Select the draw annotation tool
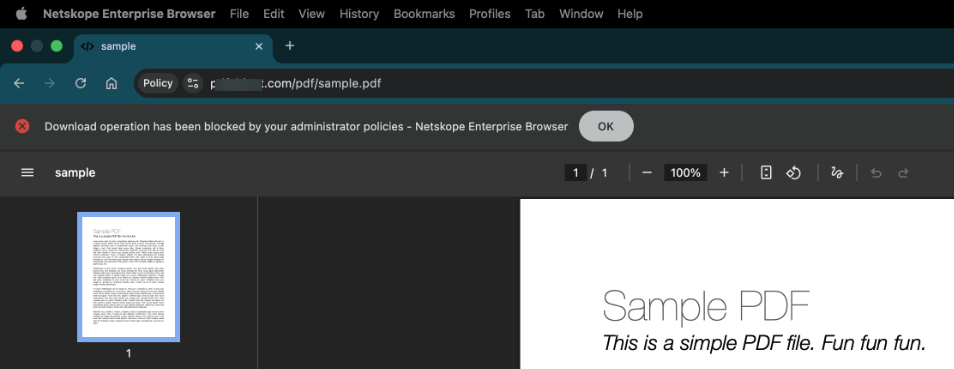The height and width of the screenshot is (369, 954). coord(837,173)
